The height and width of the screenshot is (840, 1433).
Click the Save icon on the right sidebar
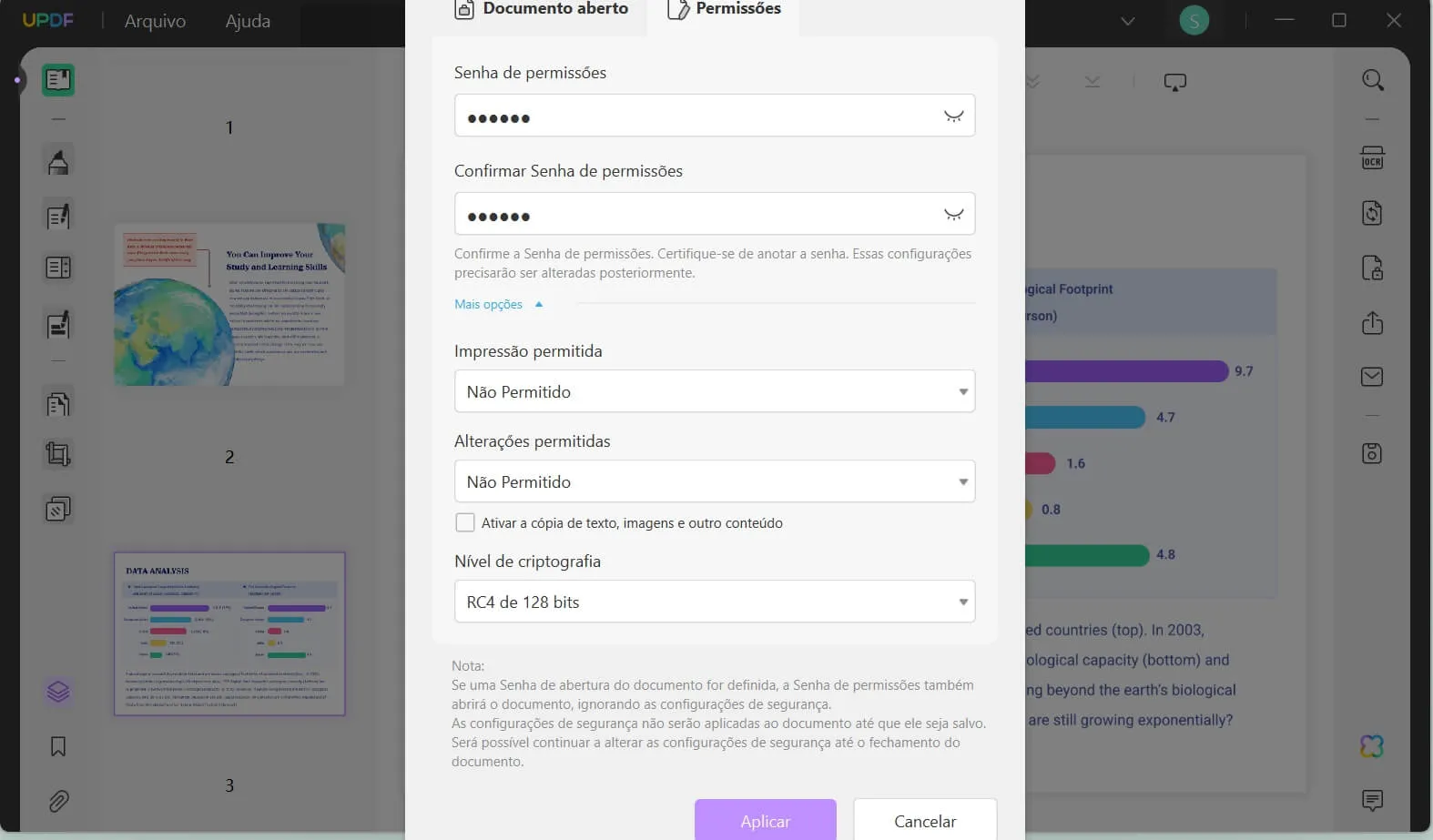(1372, 452)
